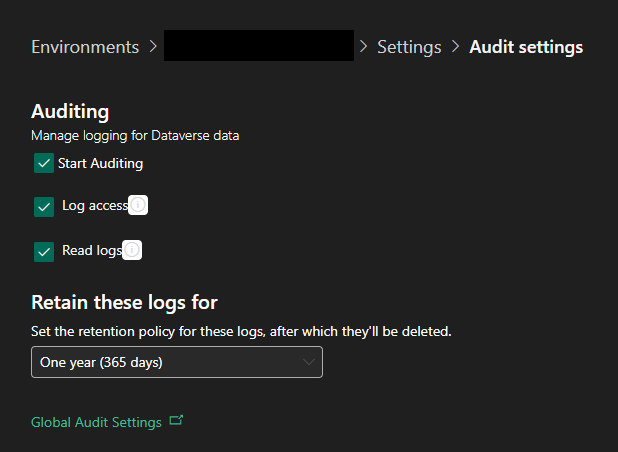Click the redacted environment name breadcrumb
This screenshot has width=618, height=452.
coord(259,45)
